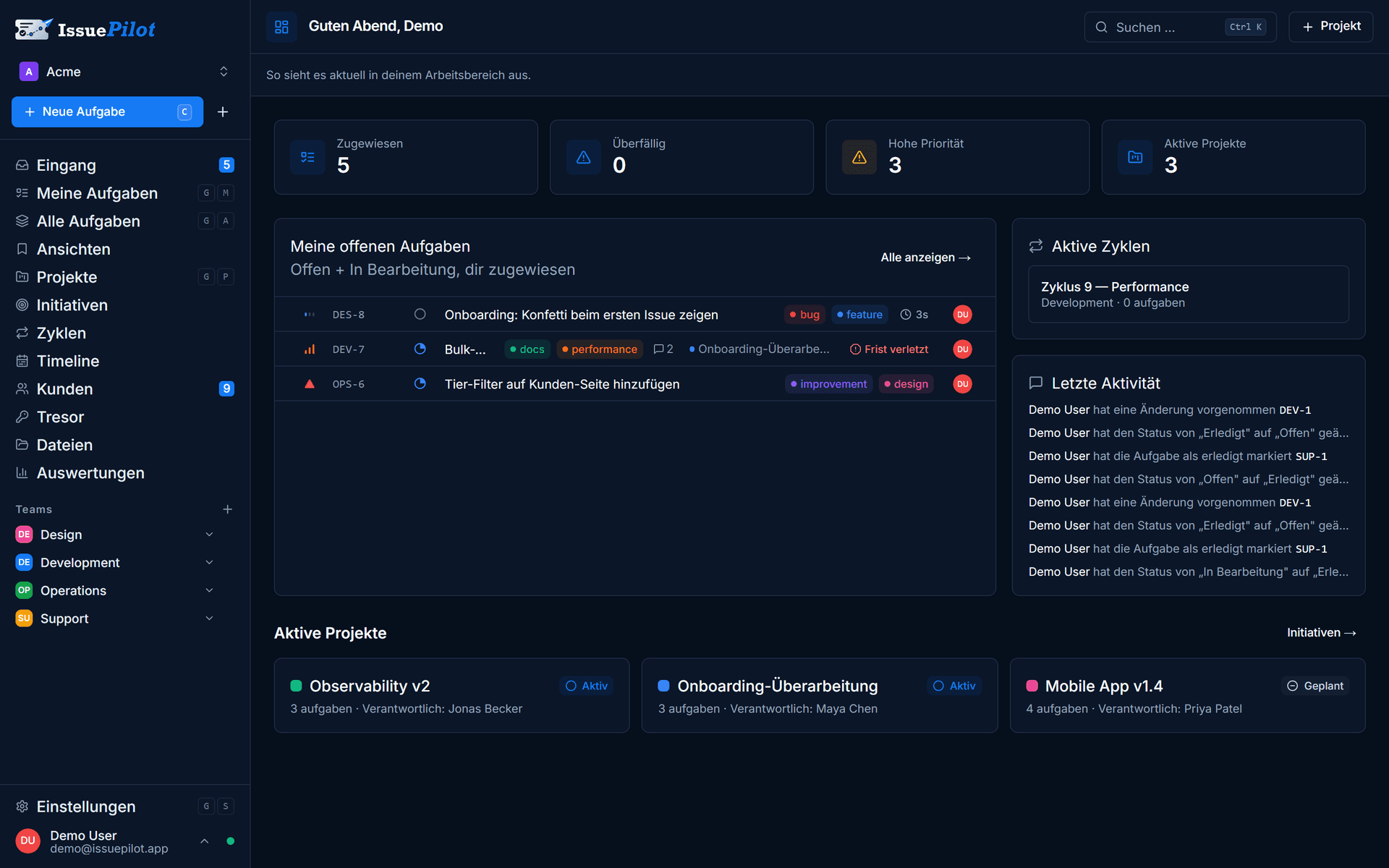Click the Aktive Projekte card icon
This screenshot has height=868, width=1389.
pos(1135,157)
